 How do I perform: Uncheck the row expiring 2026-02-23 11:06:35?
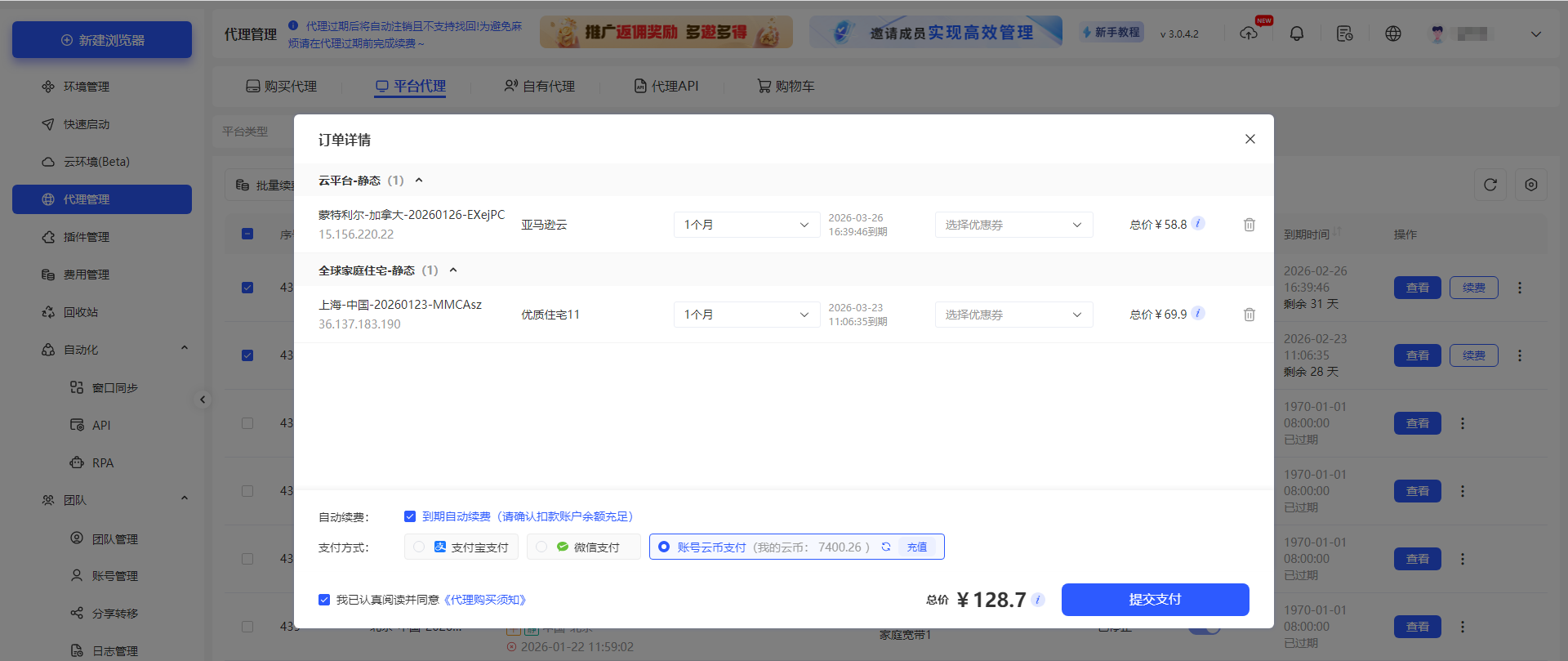pos(247,355)
